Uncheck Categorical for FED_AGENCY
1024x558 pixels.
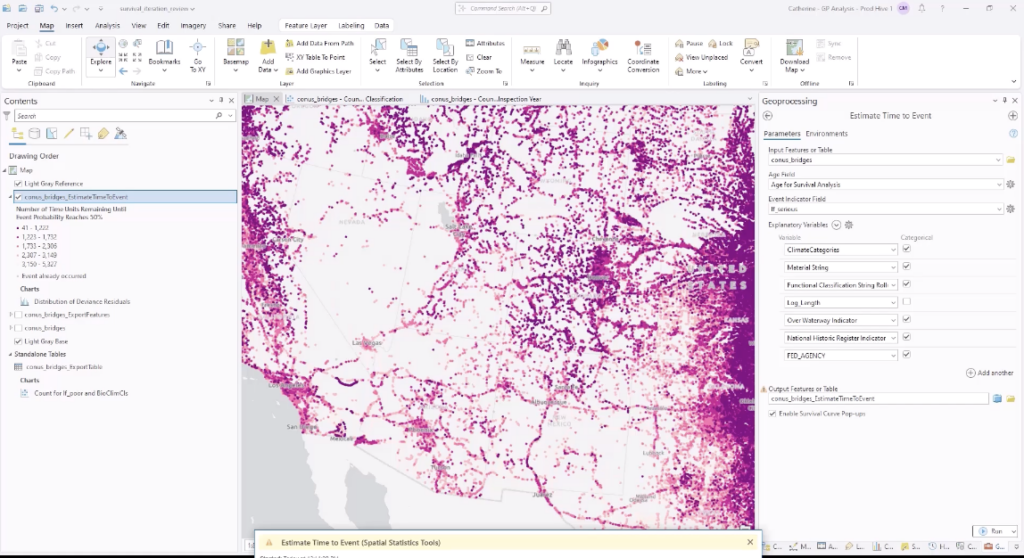[x=906, y=355]
